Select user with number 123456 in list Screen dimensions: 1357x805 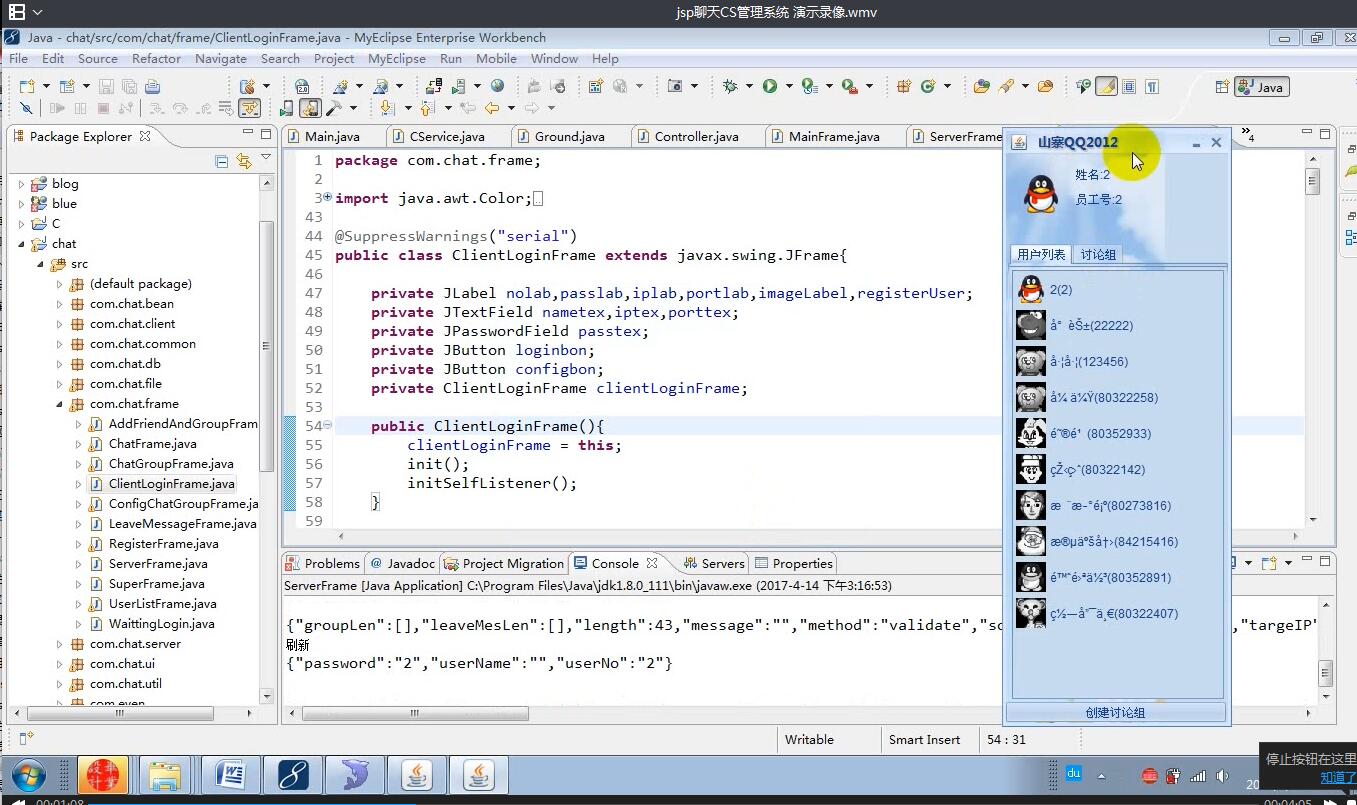tap(1117, 361)
